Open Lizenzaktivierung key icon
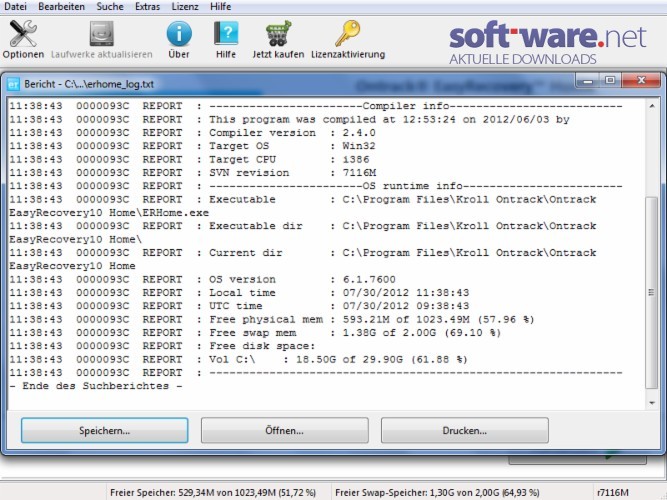The height and width of the screenshot is (500, 667). tap(348, 33)
